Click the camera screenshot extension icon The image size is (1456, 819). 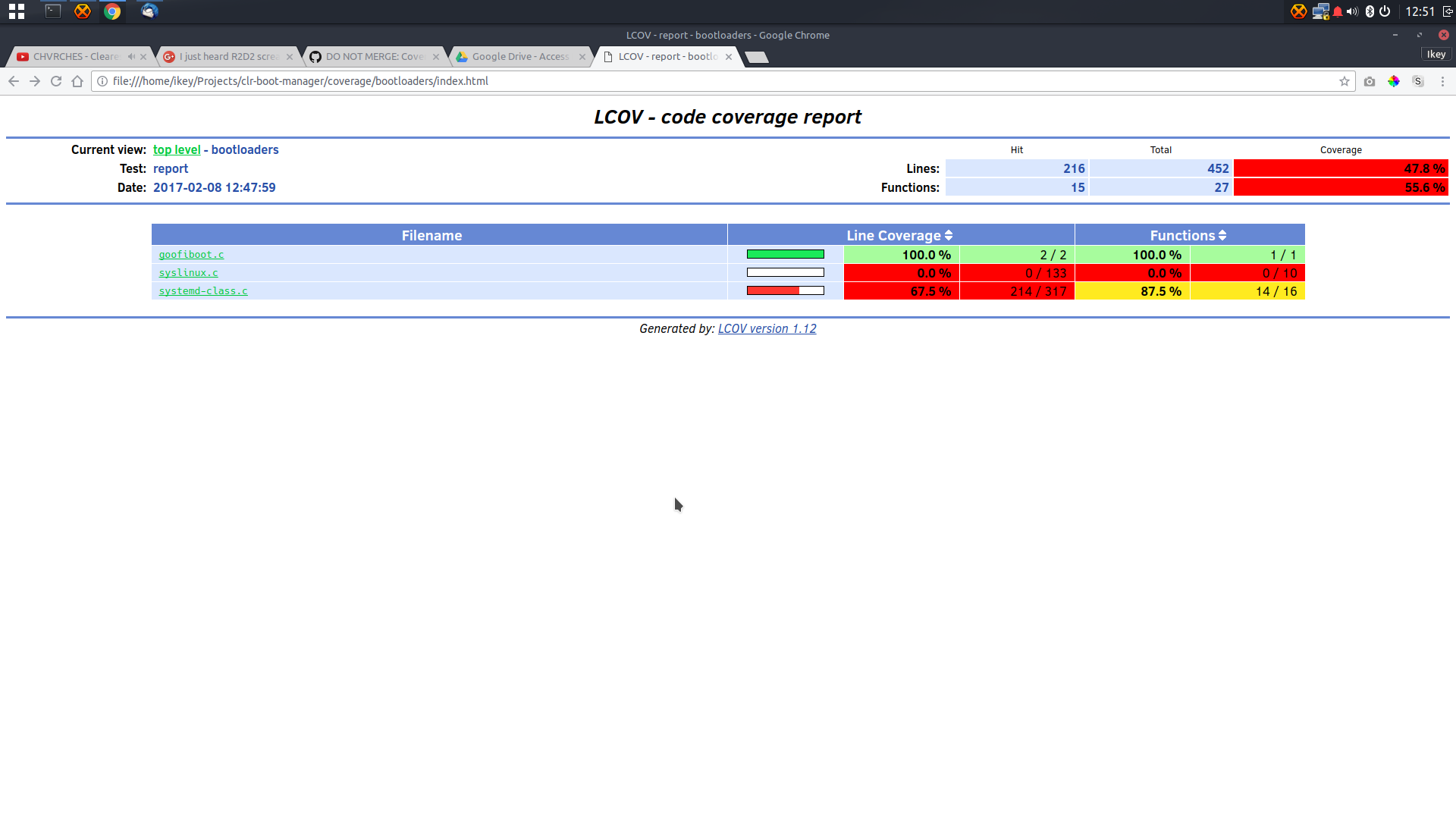tap(1370, 81)
